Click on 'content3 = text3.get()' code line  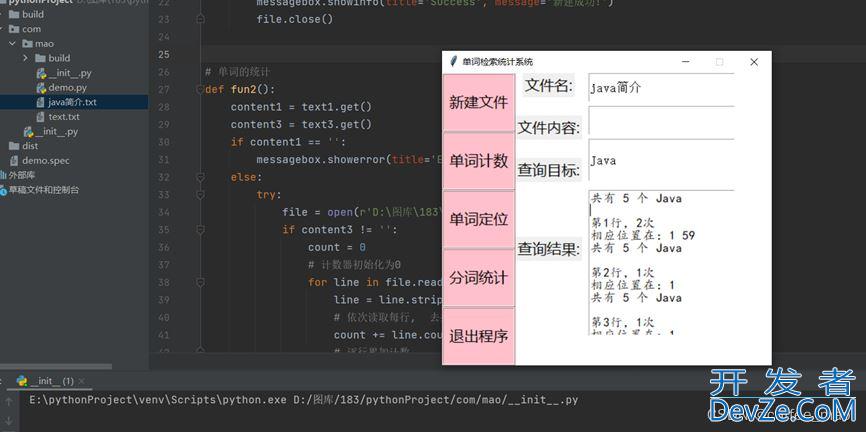point(302,124)
